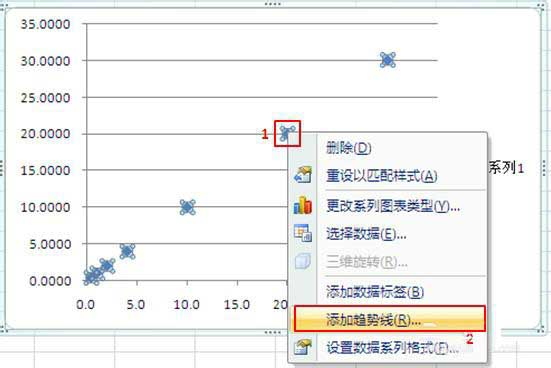
Task: Click the greyed 3D rotation cube icon
Action: coord(303,262)
